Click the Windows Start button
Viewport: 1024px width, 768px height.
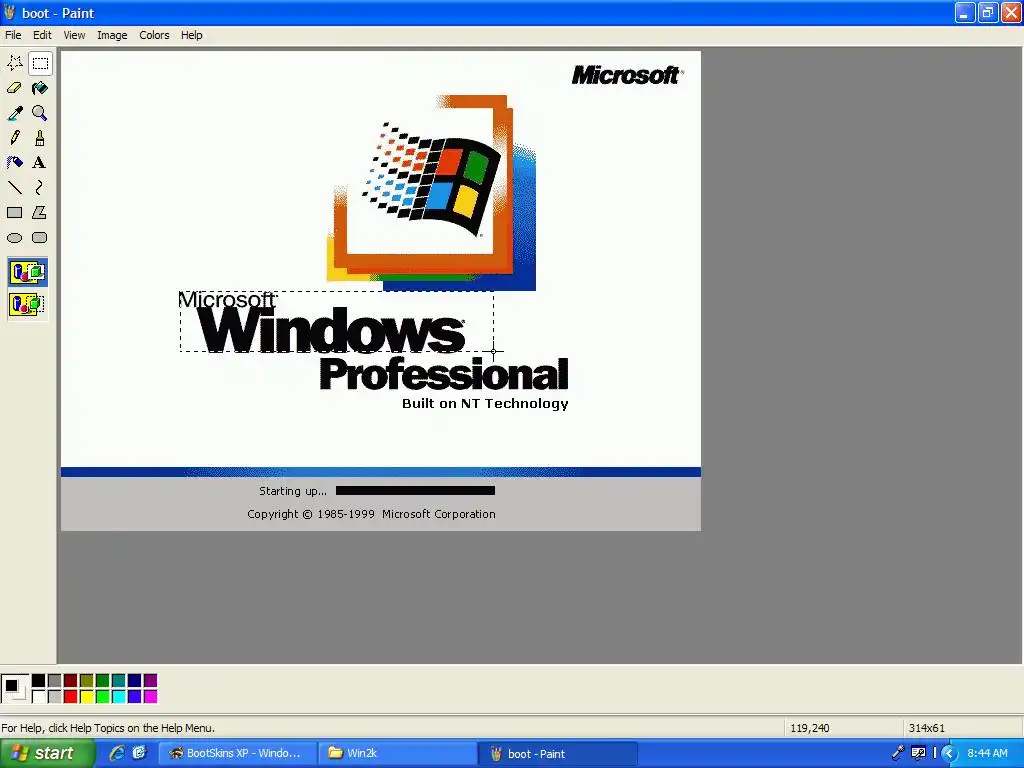47,754
